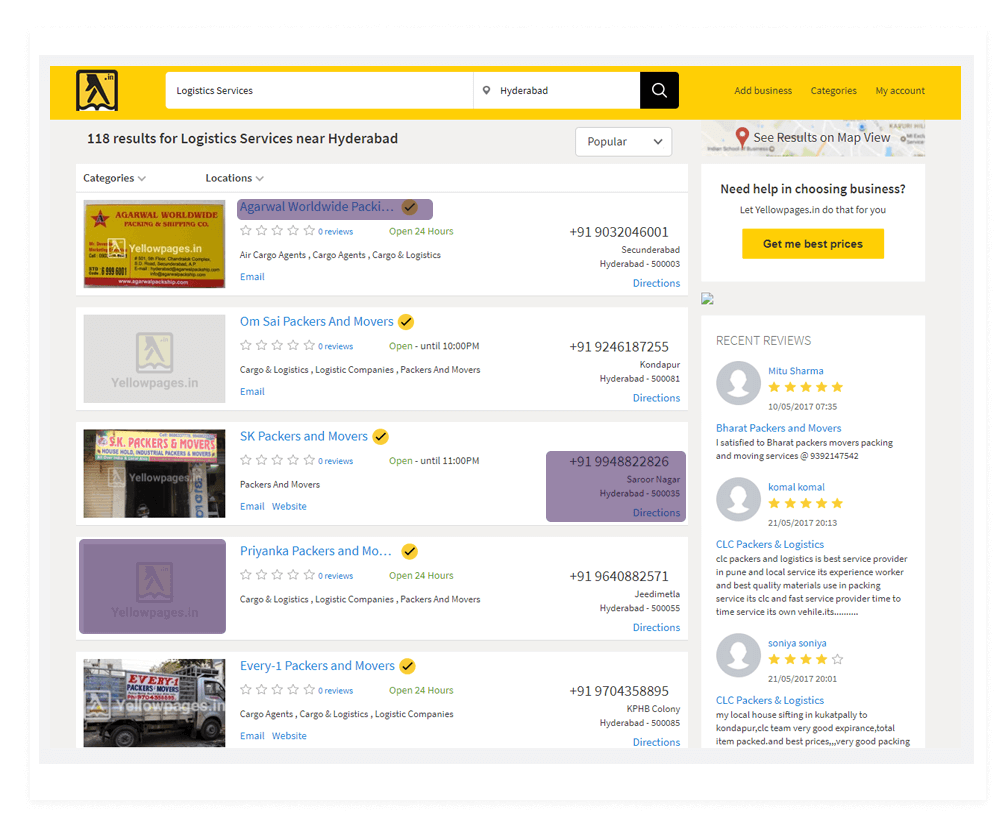Click verified badge next to Agarwal Worldwide Packi
The image size is (1007, 831).
pos(410,207)
